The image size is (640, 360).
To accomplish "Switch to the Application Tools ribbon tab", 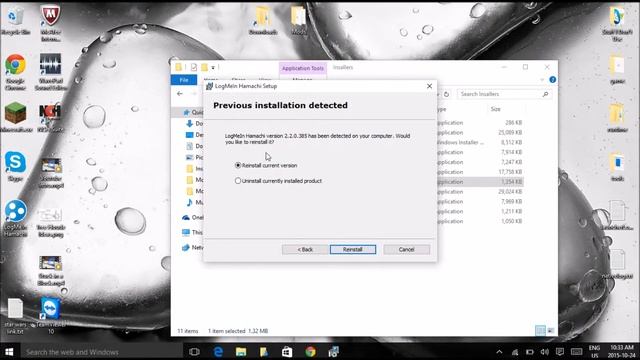I will coord(302,68).
